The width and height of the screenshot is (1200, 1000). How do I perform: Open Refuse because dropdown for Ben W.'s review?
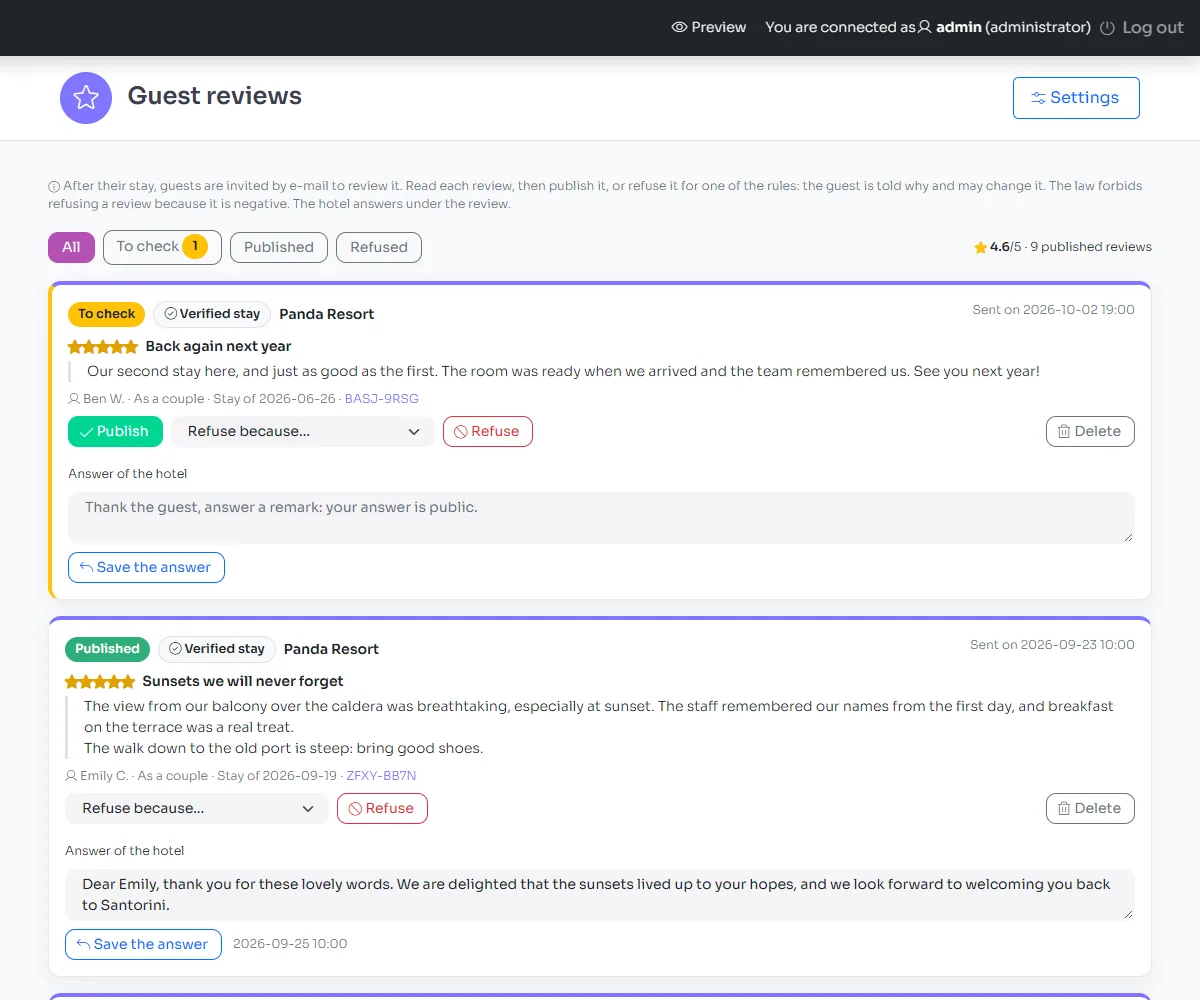[x=303, y=431]
